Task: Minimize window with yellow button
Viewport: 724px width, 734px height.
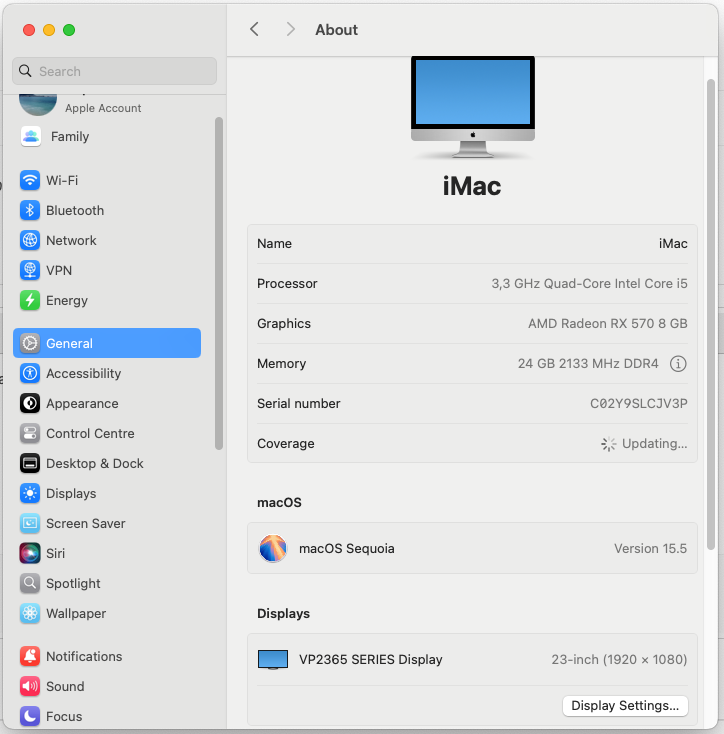Action: pos(49,30)
